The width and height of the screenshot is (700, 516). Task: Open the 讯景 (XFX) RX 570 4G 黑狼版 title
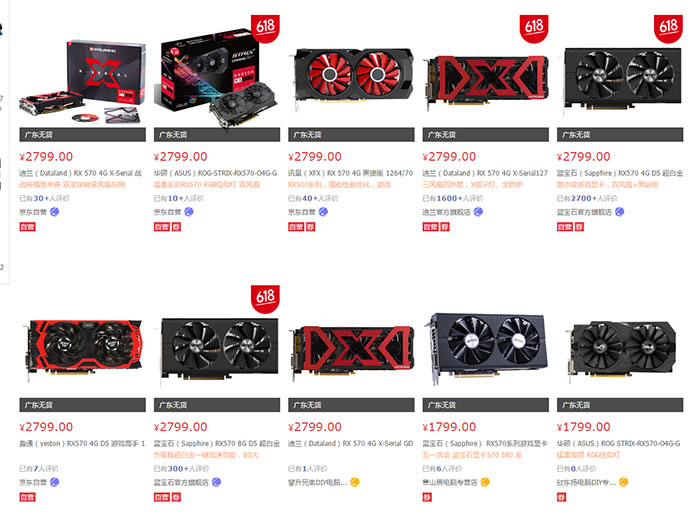tap(350, 173)
